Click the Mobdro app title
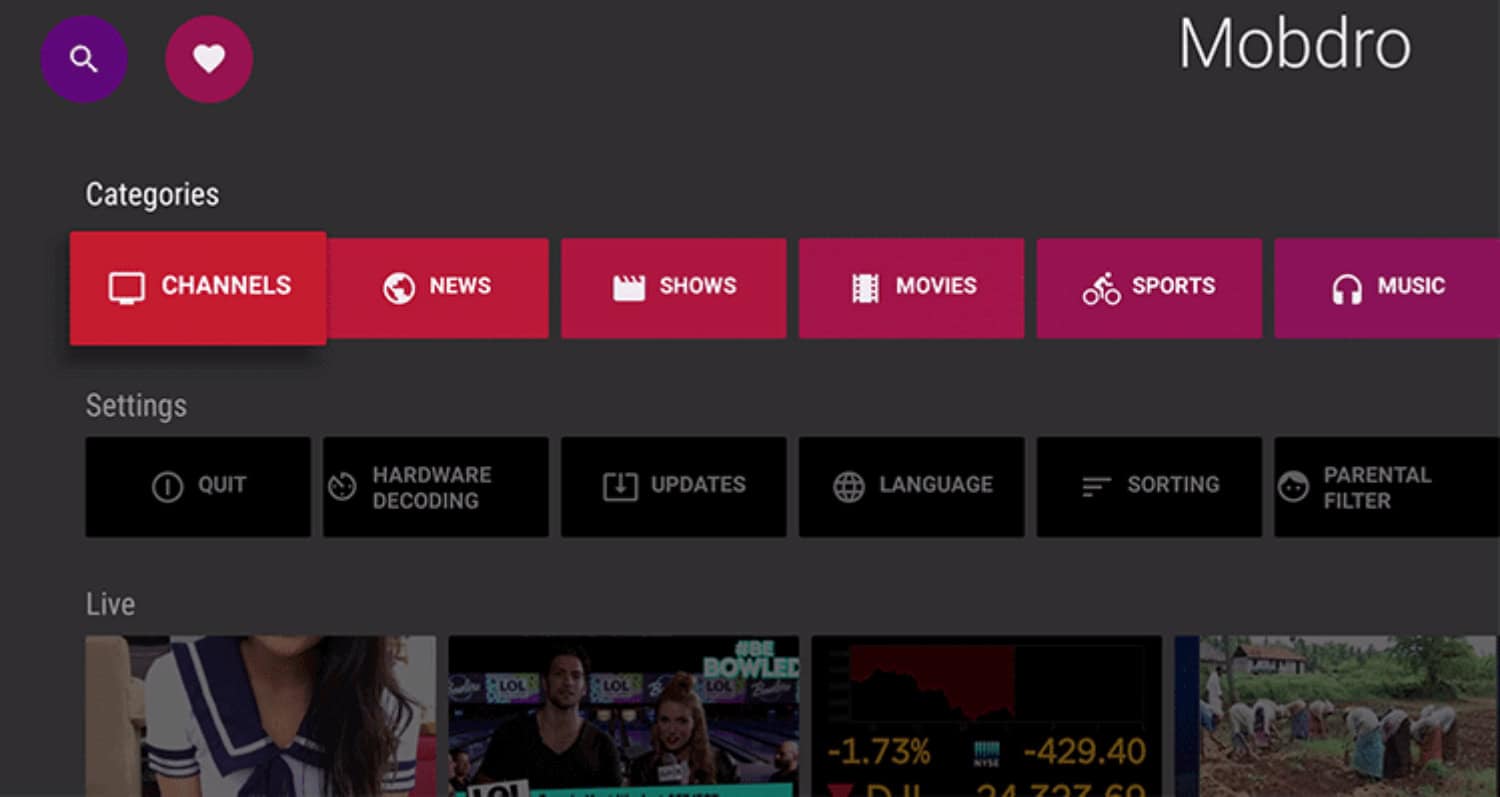This screenshot has width=1500, height=797. coord(1294,44)
